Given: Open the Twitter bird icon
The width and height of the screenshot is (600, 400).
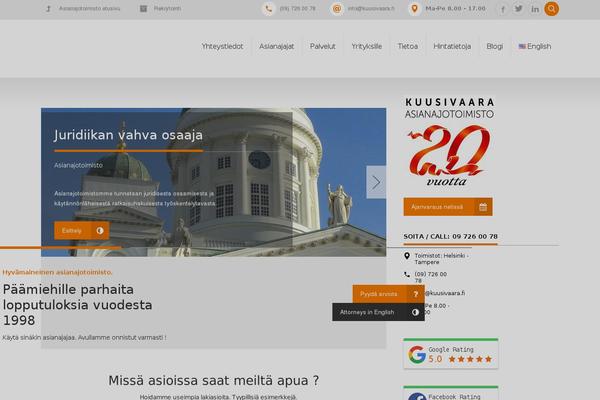Looking at the screenshot, I should (518, 8).
